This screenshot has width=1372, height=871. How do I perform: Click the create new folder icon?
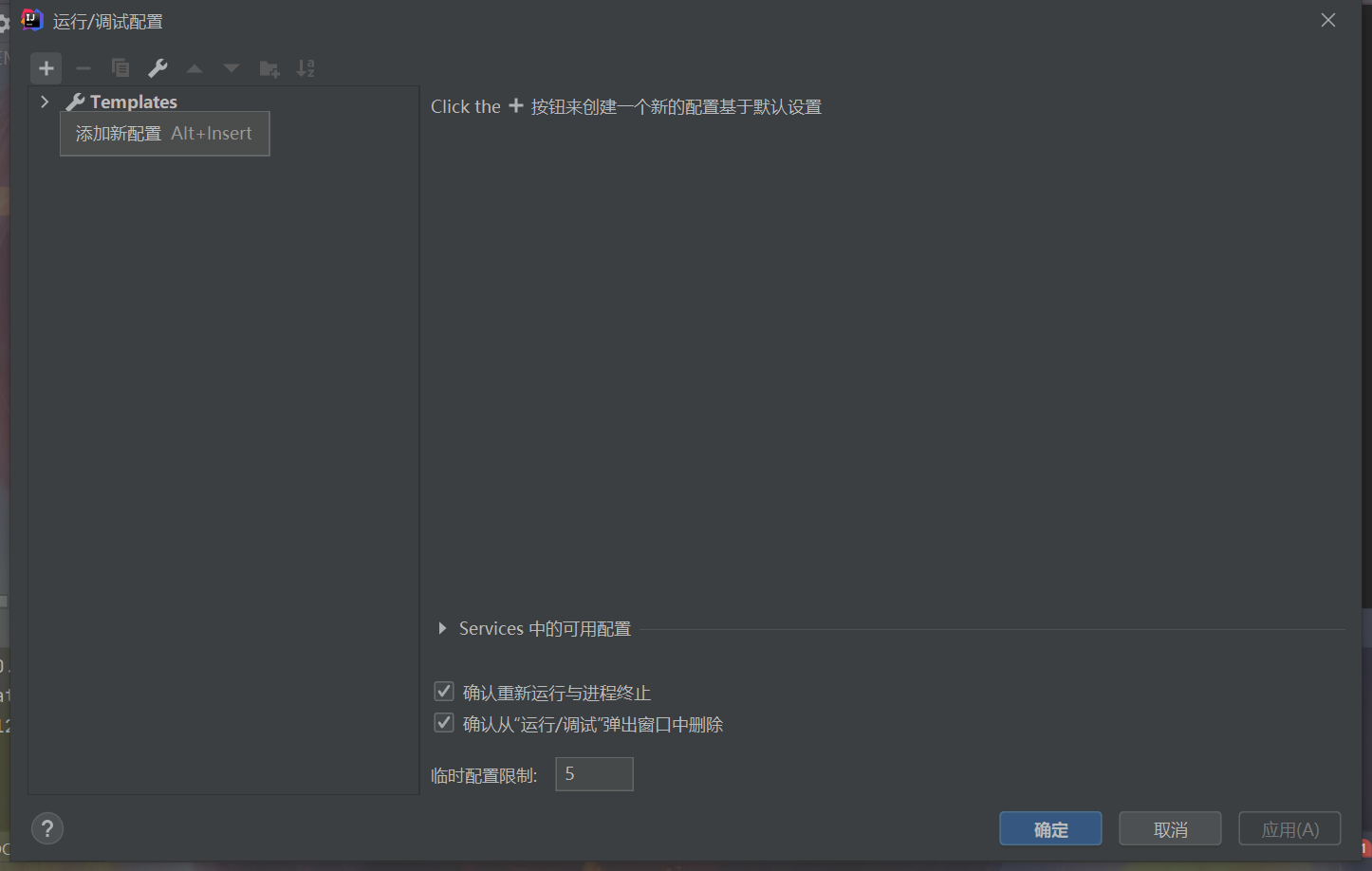(269, 67)
